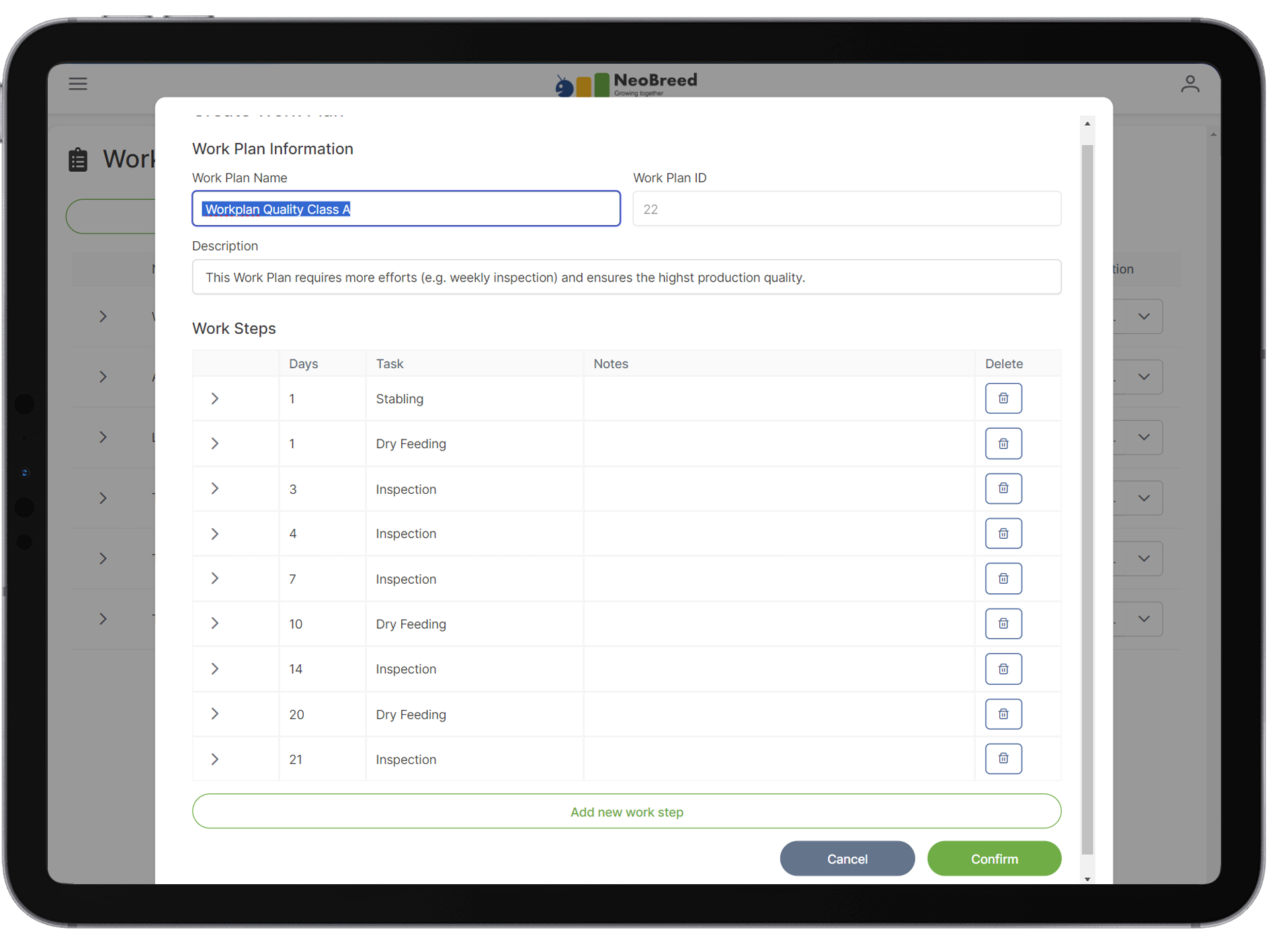
Task: Expand second row in background work plan list
Action: click(103, 377)
